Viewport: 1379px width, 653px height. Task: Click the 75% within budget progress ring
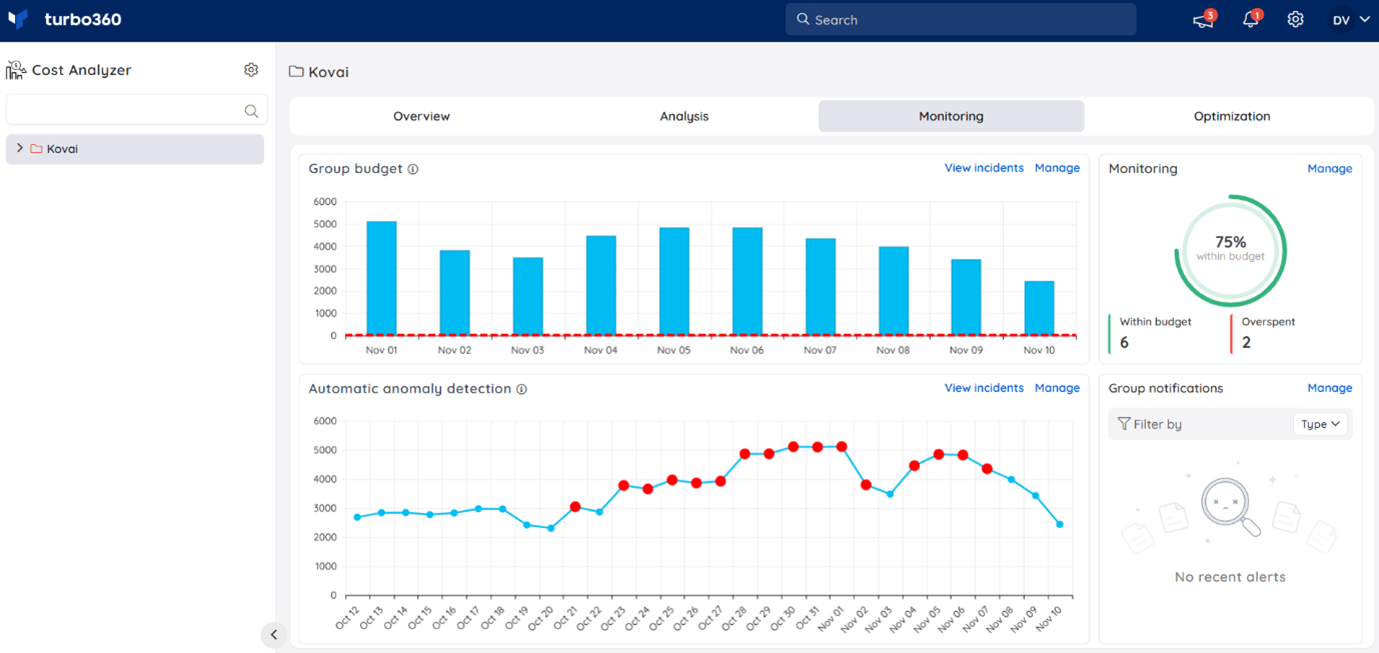tap(1230, 250)
